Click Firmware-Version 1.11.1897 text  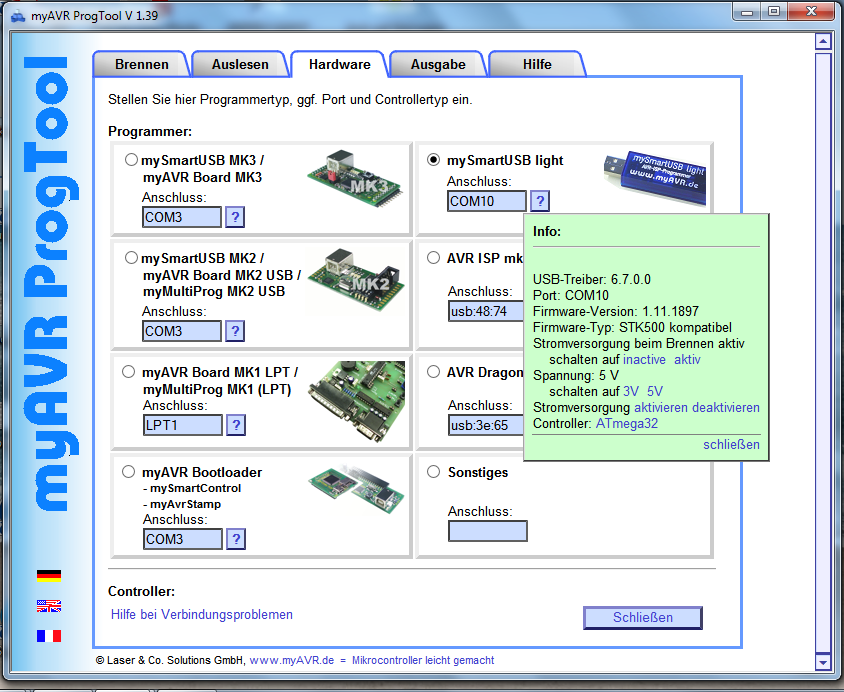point(616,312)
